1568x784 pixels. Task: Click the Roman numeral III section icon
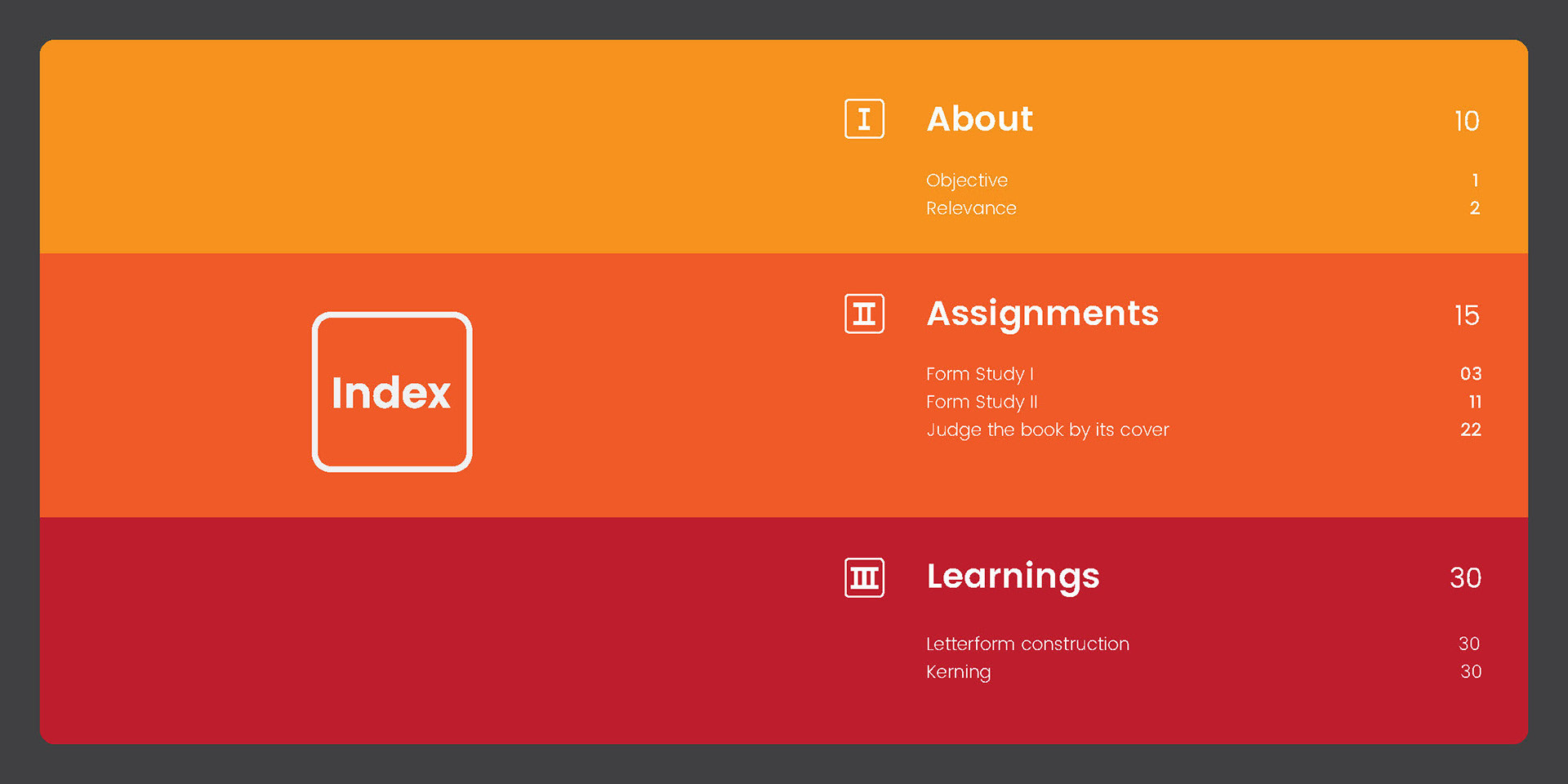pos(864,577)
